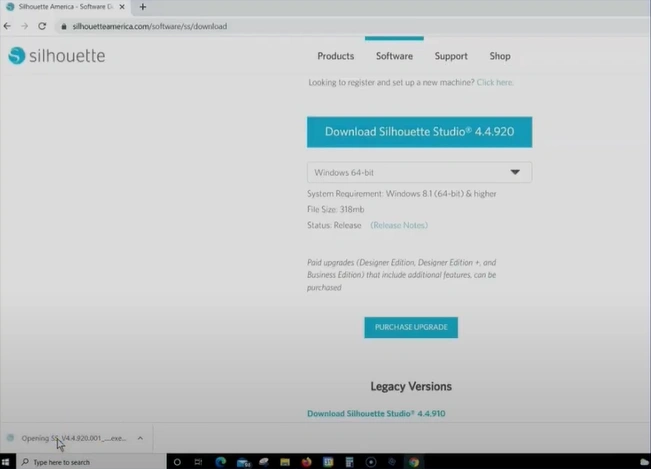Go back in the browser
Image resolution: width=651 pixels, height=469 pixels.
click(x=7, y=26)
